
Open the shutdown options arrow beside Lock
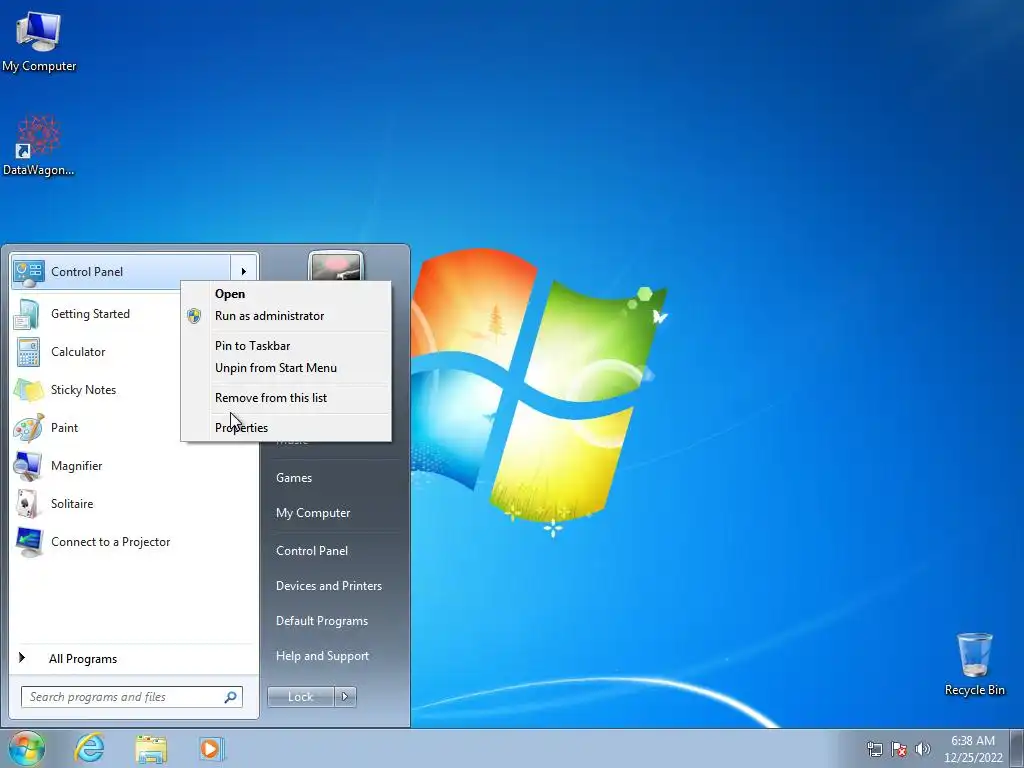click(345, 697)
